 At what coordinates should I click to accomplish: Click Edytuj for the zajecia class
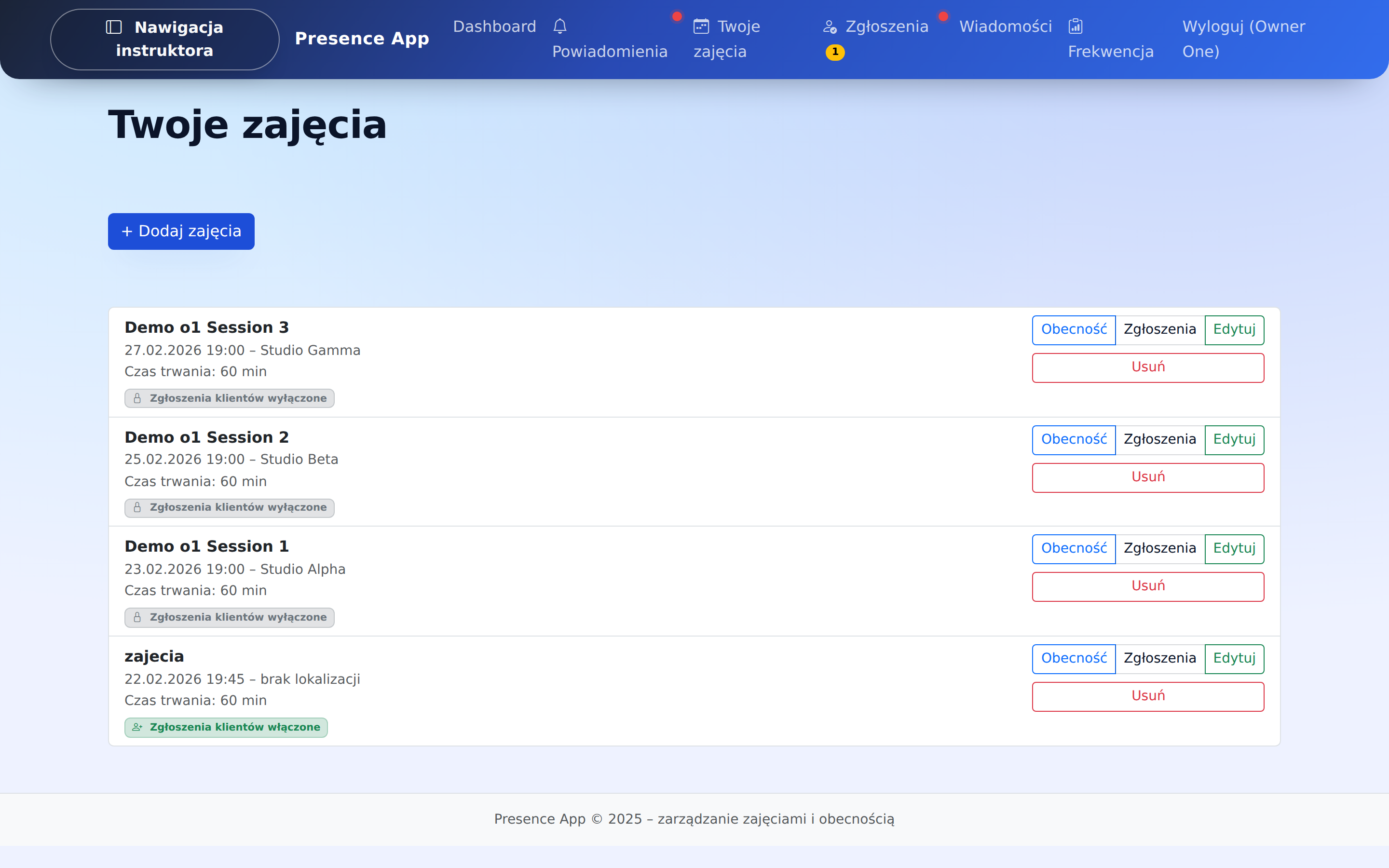tap(1234, 659)
